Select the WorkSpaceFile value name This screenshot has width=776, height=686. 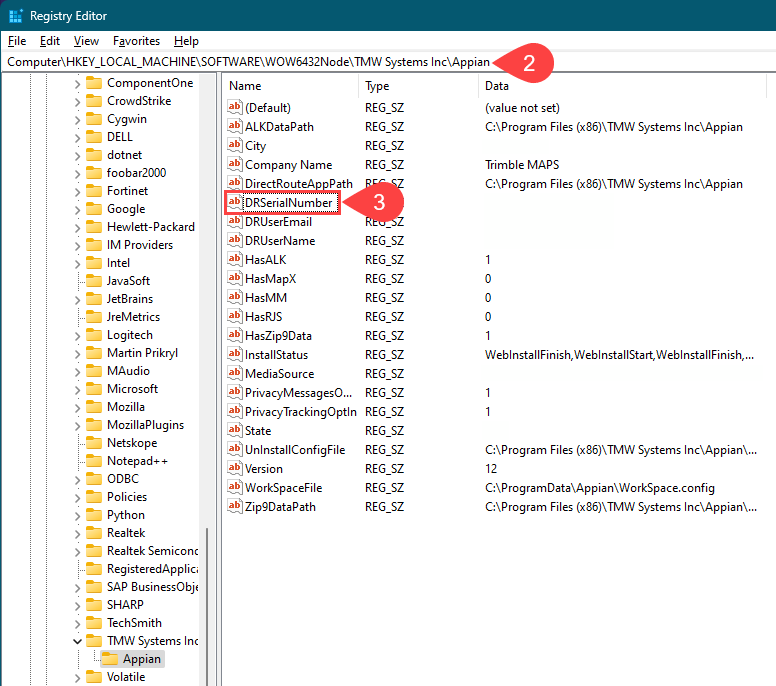[x=284, y=488]
